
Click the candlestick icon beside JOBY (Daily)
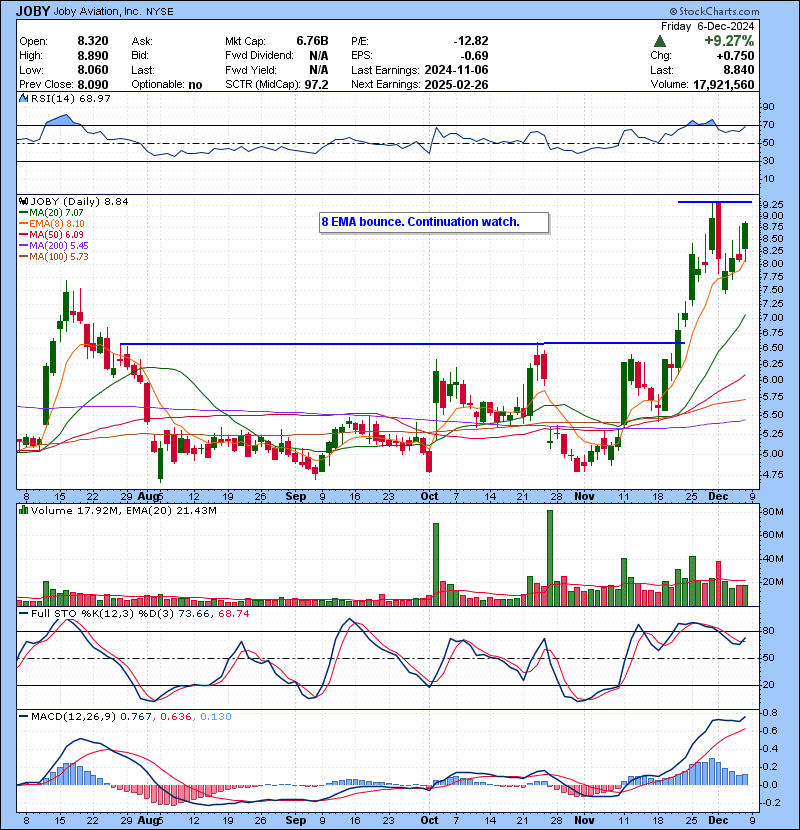[x=23, y=202]
